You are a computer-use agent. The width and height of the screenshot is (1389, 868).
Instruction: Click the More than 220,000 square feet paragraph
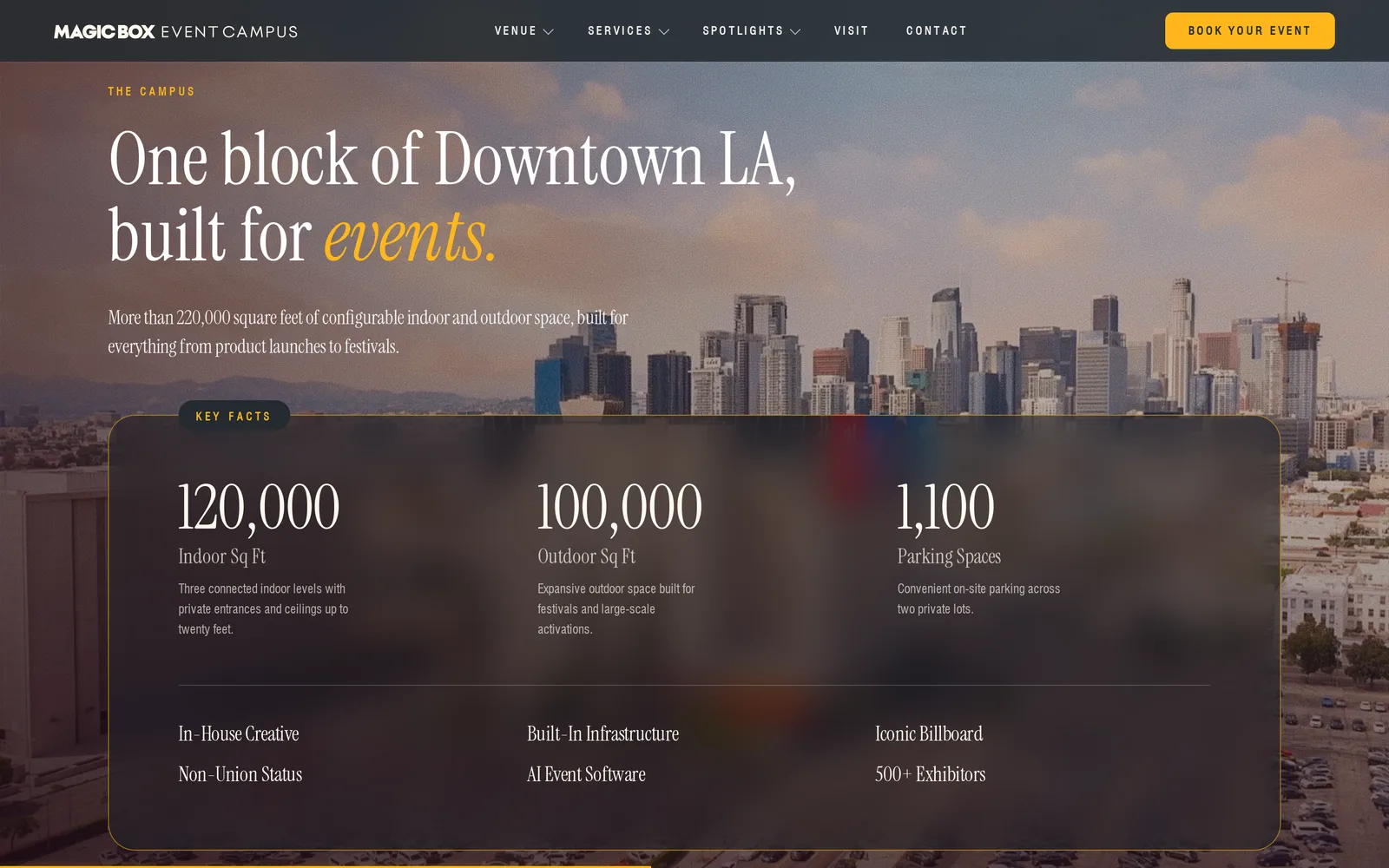click(368, 332)
